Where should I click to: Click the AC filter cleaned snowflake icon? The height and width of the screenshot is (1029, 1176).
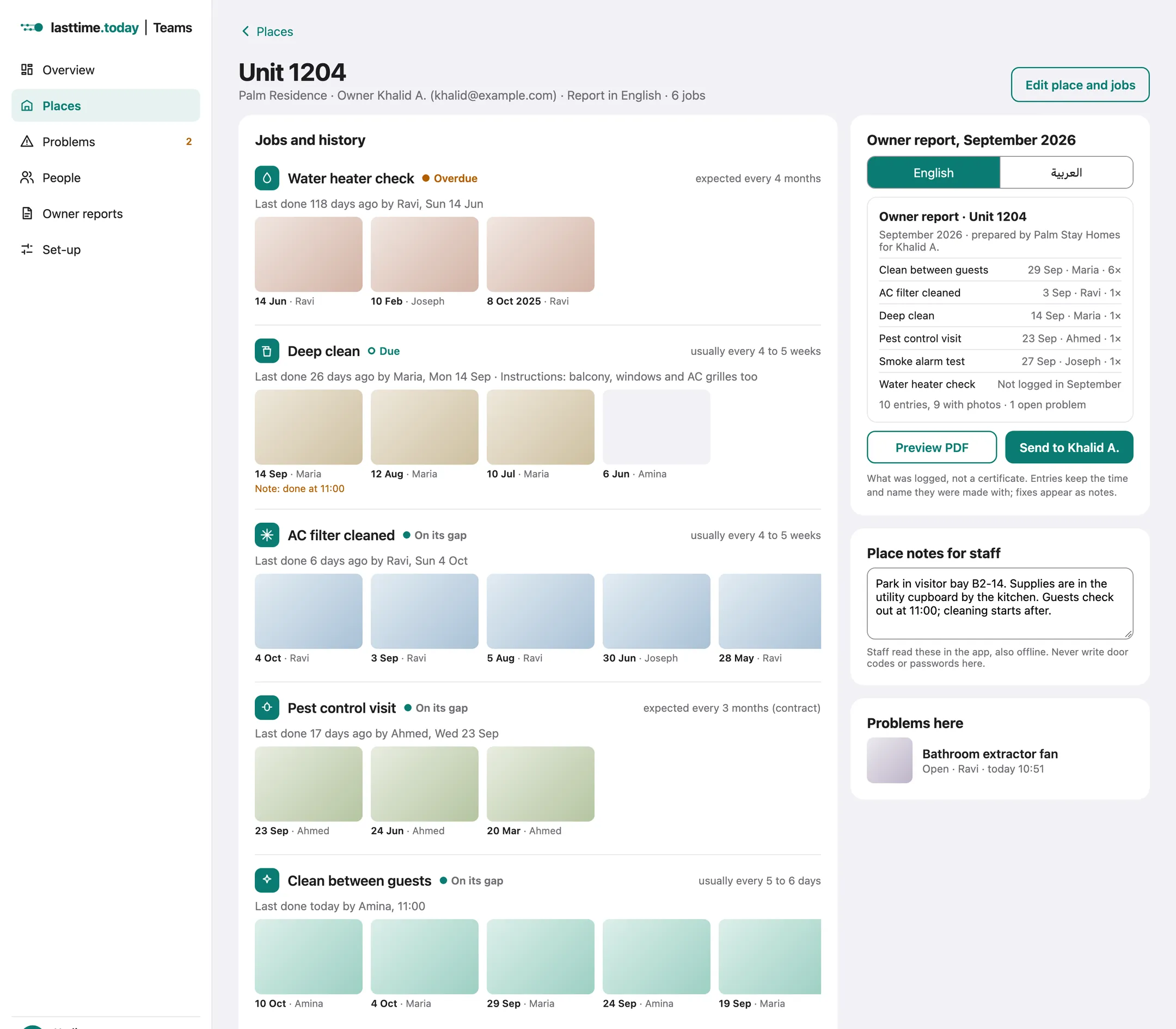pyautogui.click(x=267, y=535)
